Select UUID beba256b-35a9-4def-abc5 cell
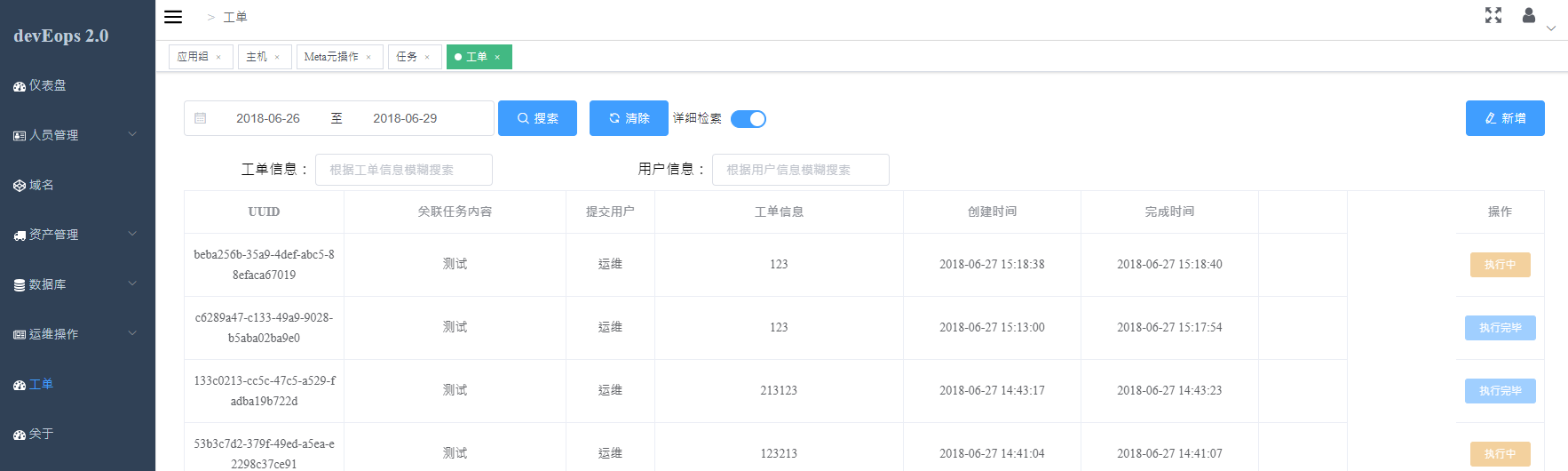This screenshot has height=471, width=1568. point(264,265)
